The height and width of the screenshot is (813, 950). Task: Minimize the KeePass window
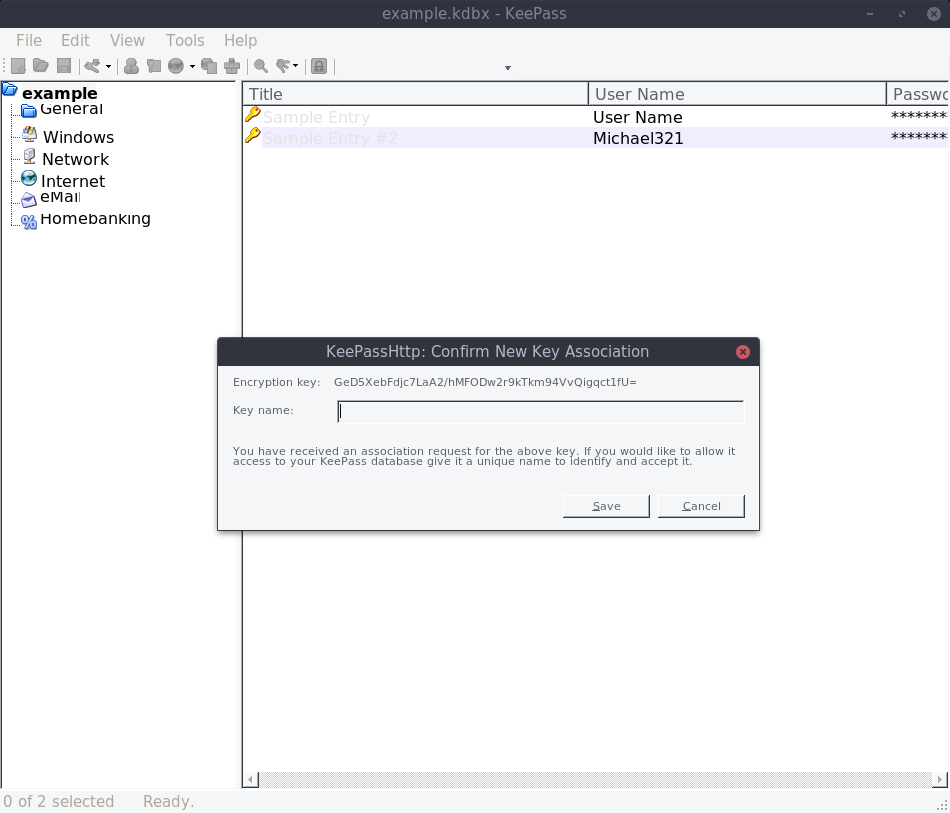pos(870,13)
